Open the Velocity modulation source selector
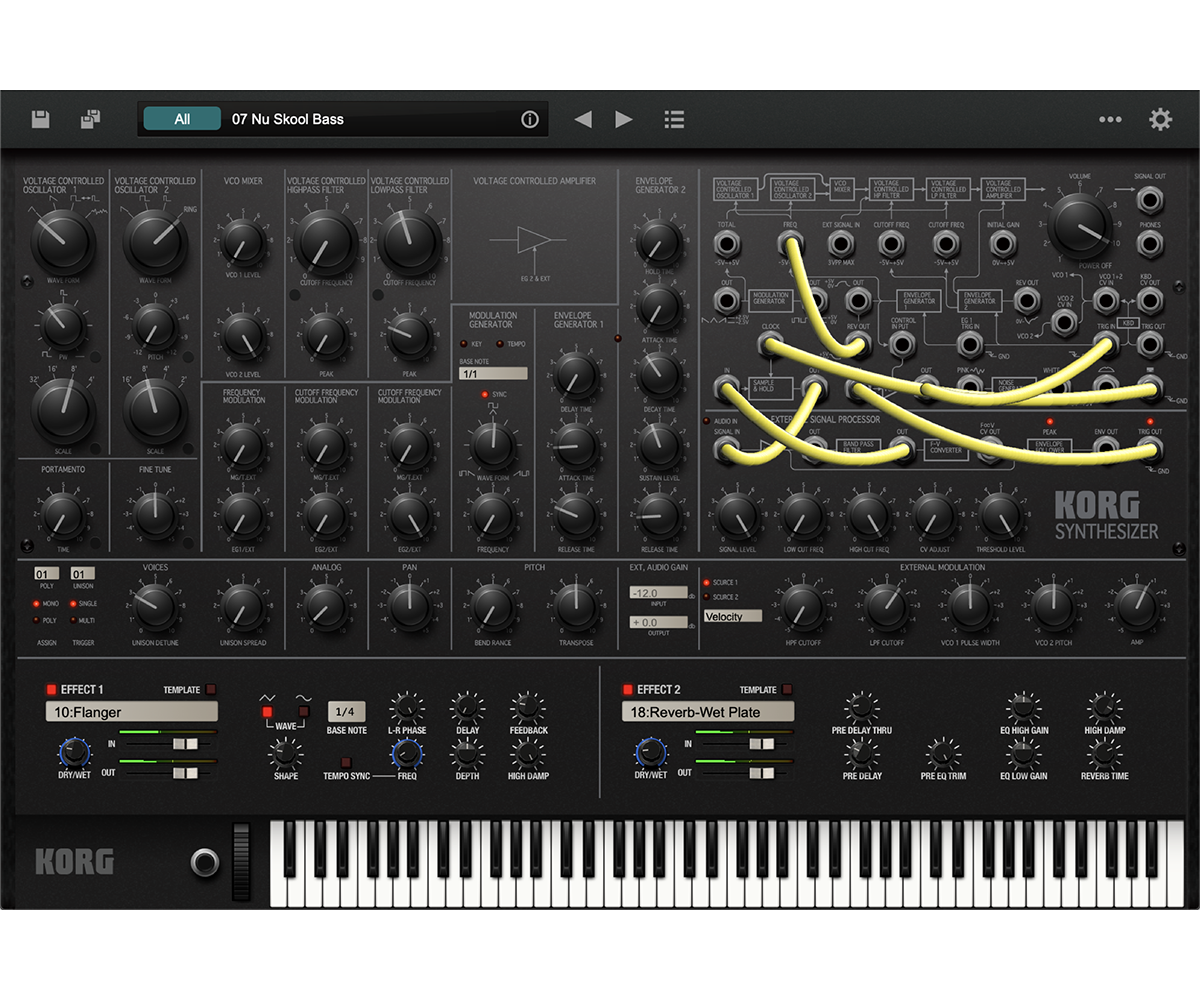This screenshot has width=1200, height=1000. click(732, 616)
